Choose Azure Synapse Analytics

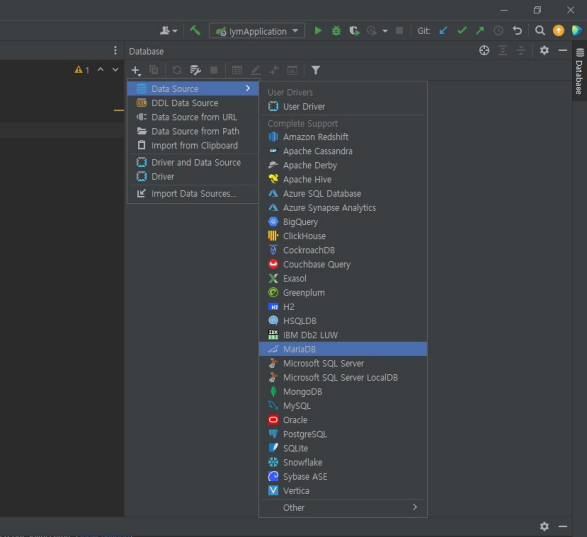[343, 208]
